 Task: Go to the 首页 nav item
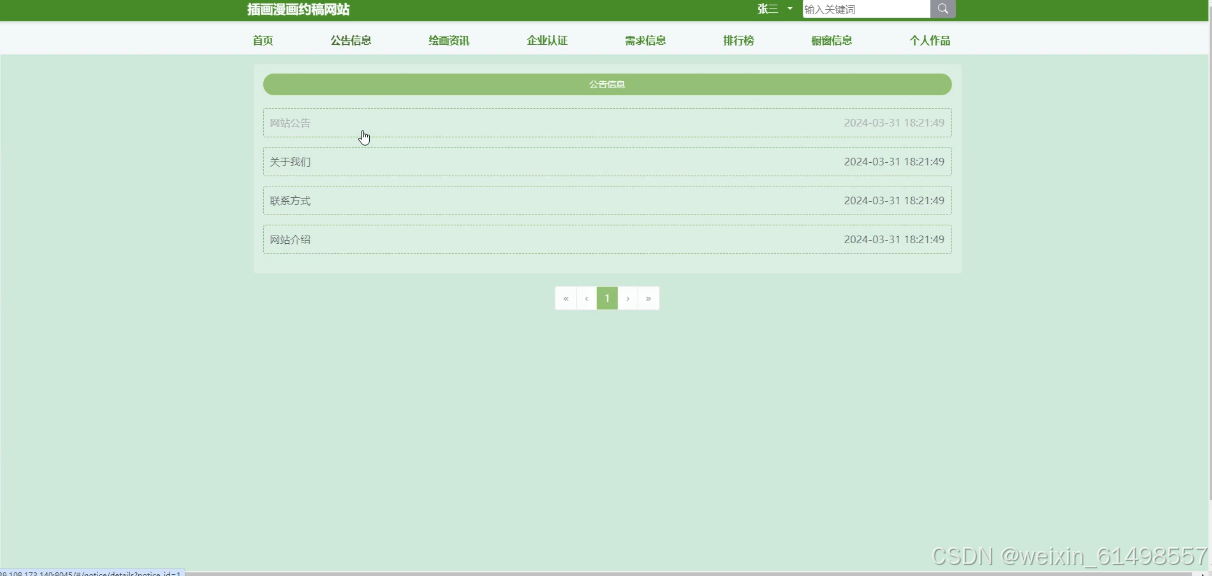pyautogui.click(x=263, y=41)
